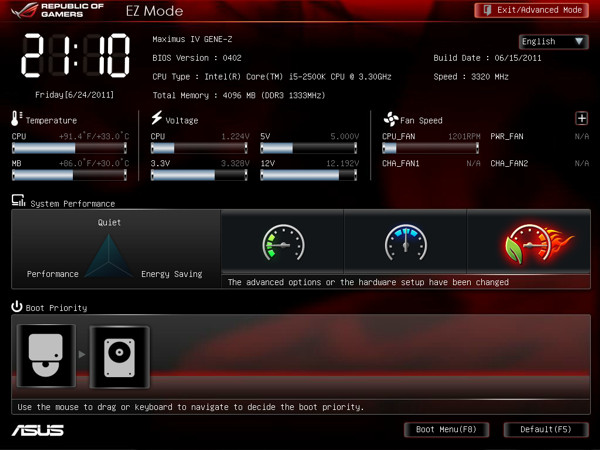Open Boot Menu(F8)
The image size is (600, 450).
(x=446, y=429)
